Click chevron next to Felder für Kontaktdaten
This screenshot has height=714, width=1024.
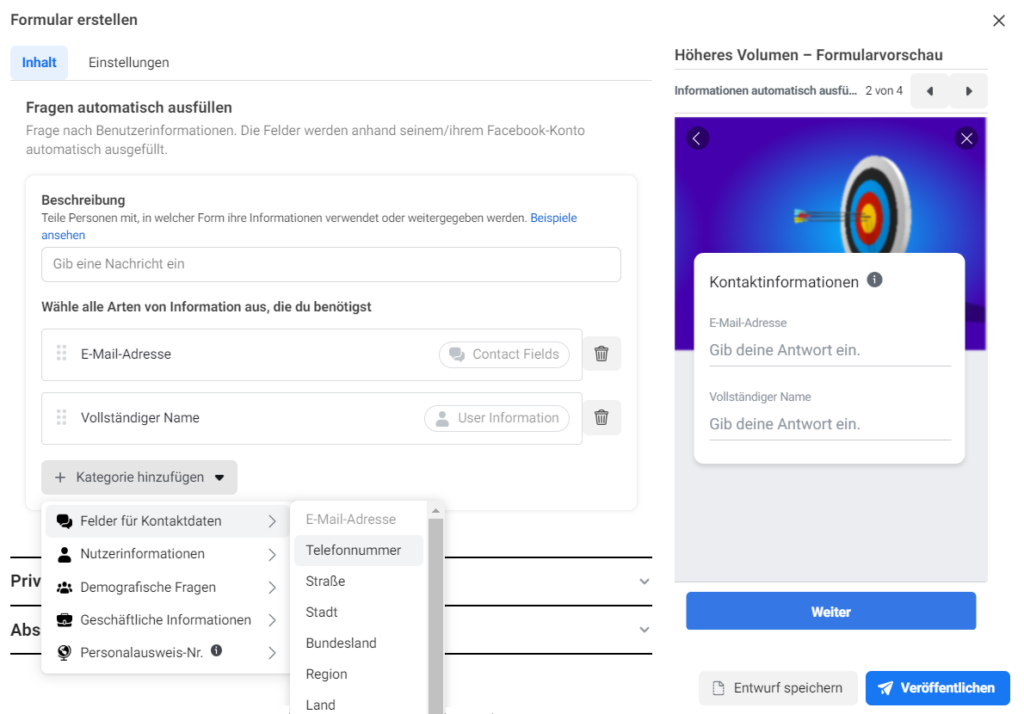272,521
